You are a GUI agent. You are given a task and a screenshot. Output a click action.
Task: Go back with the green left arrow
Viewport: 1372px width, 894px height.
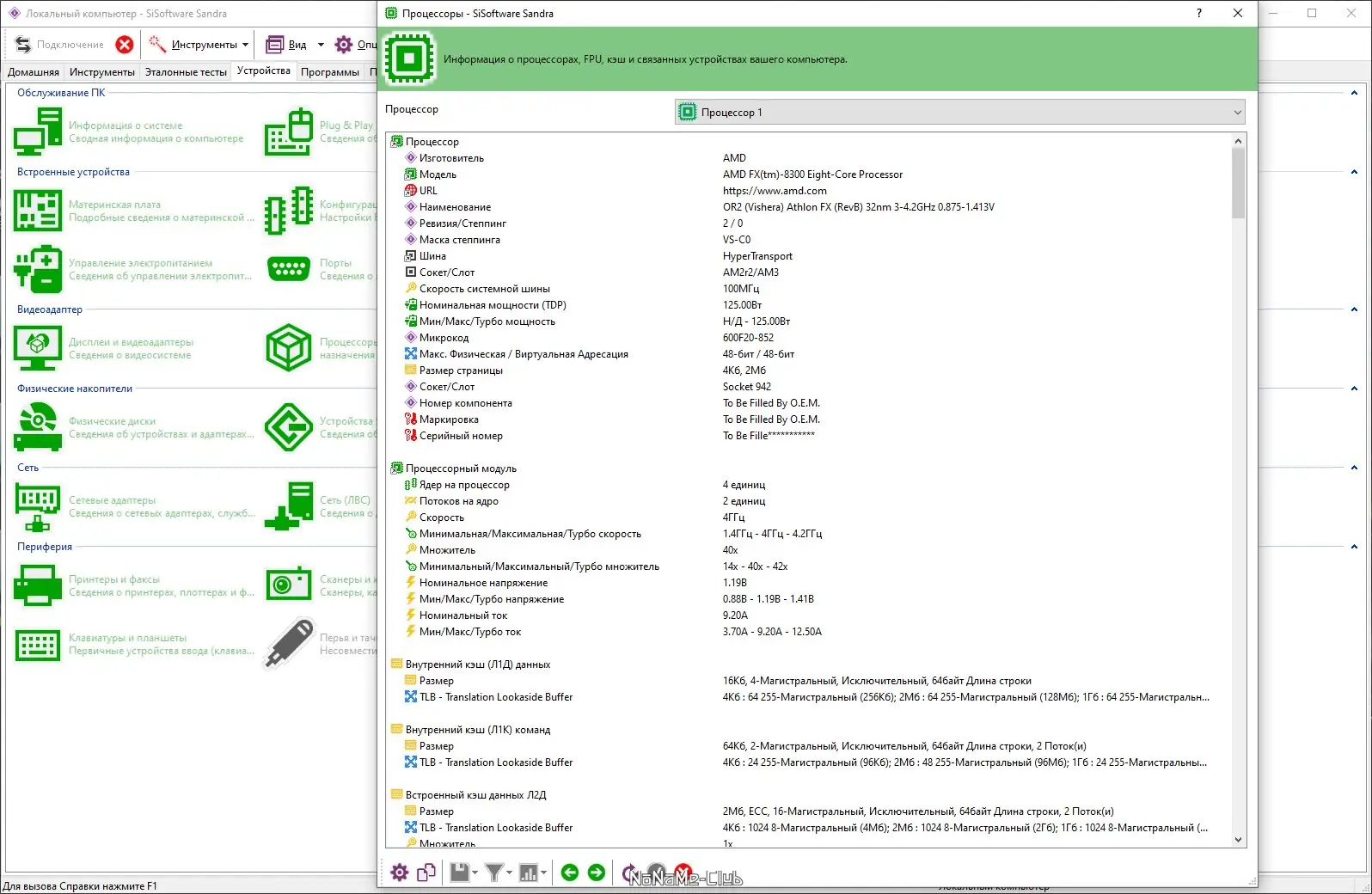point(570,873)
